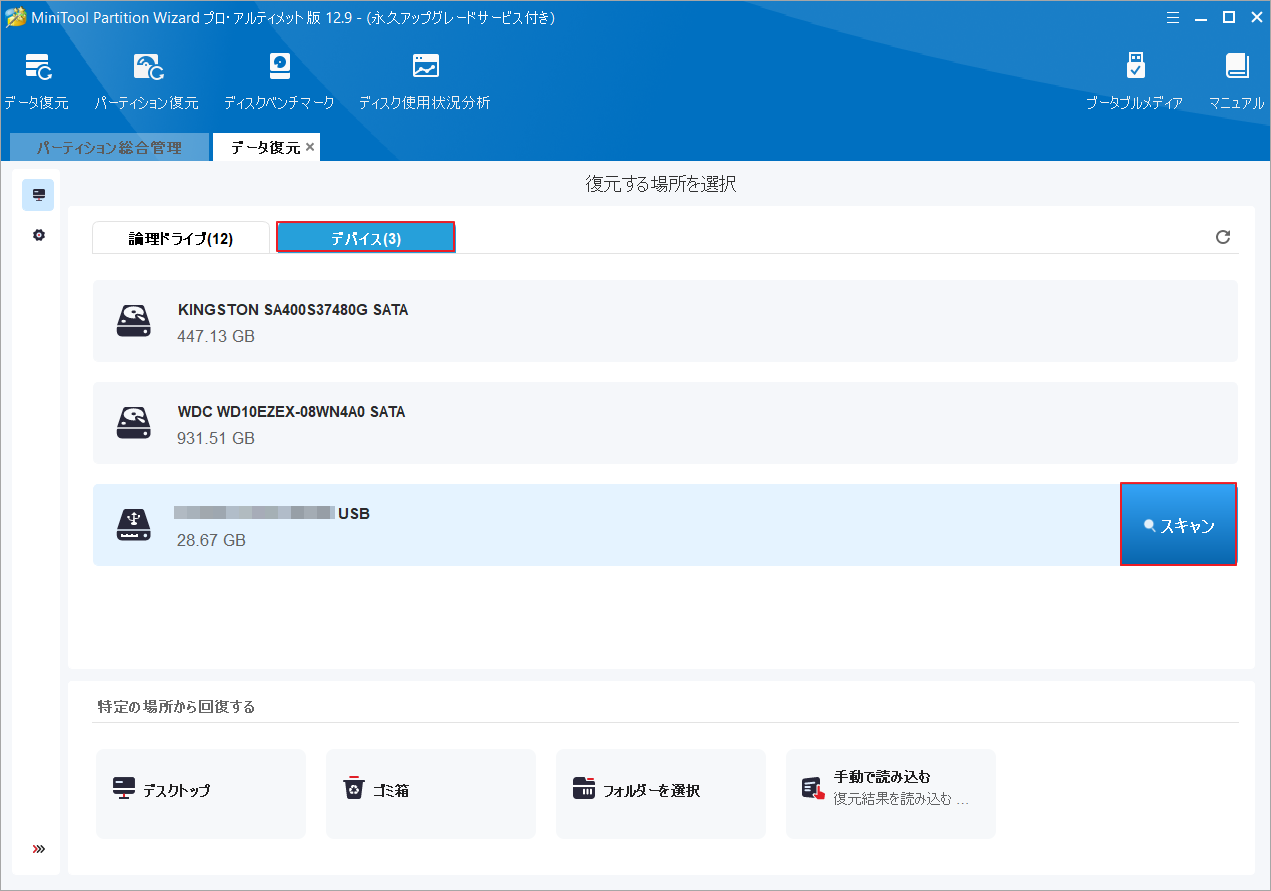This screenshot has width=1271, height=891.
Task: Select the monitor icon in left sidebar
Action: click(x=38, y=195)
